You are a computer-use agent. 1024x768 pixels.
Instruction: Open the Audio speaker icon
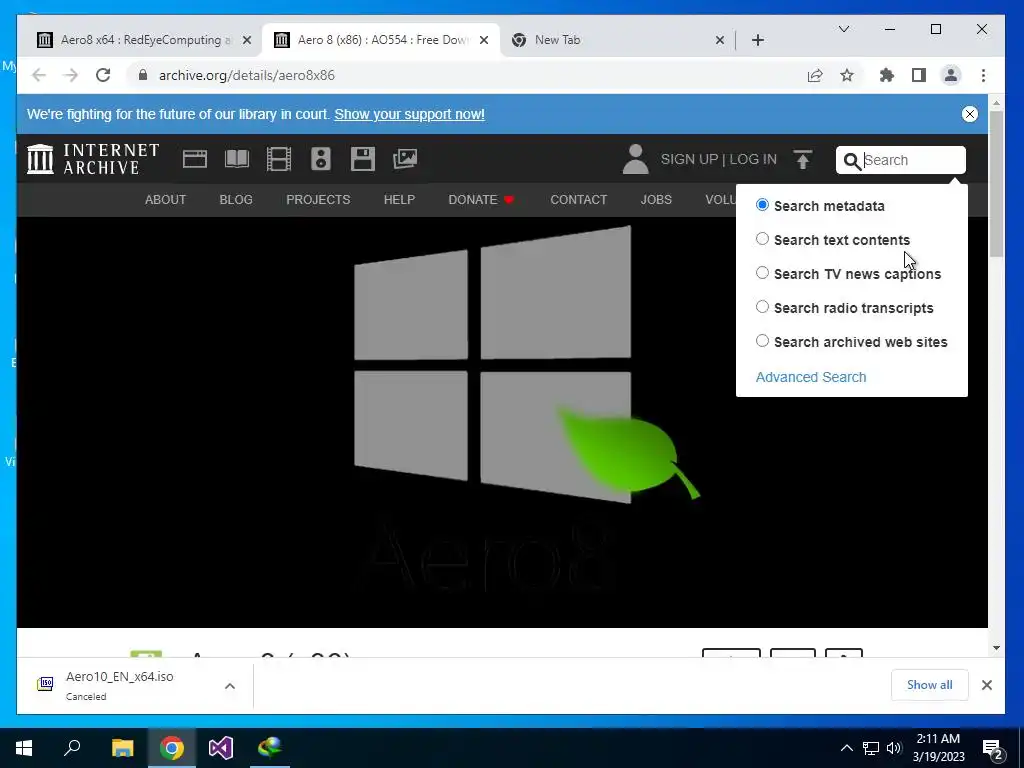pyautogui.click(x=321, y=159)
